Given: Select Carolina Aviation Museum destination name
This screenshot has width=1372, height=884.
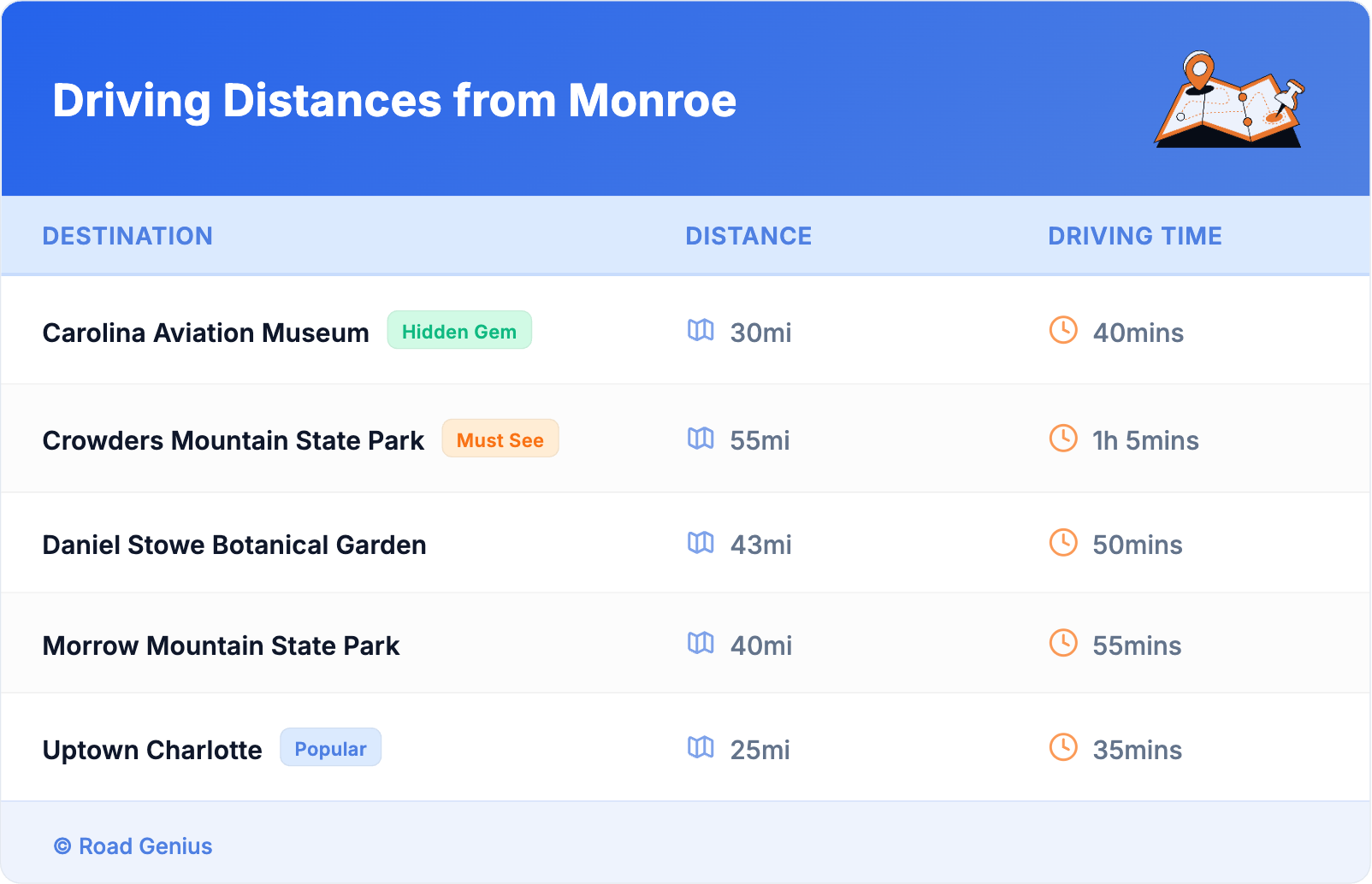Looking at the screenshot, I should (205, 333).
